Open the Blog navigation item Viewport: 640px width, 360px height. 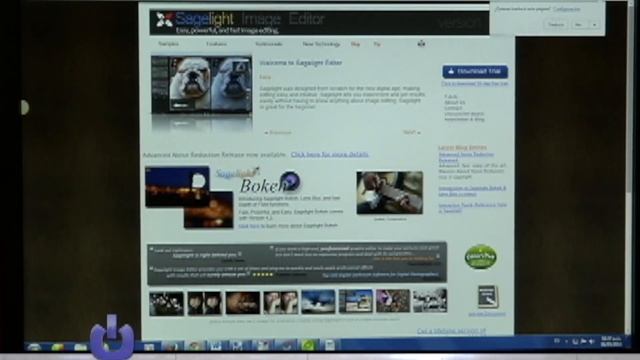pyautogui.click(x=356, y=44)
